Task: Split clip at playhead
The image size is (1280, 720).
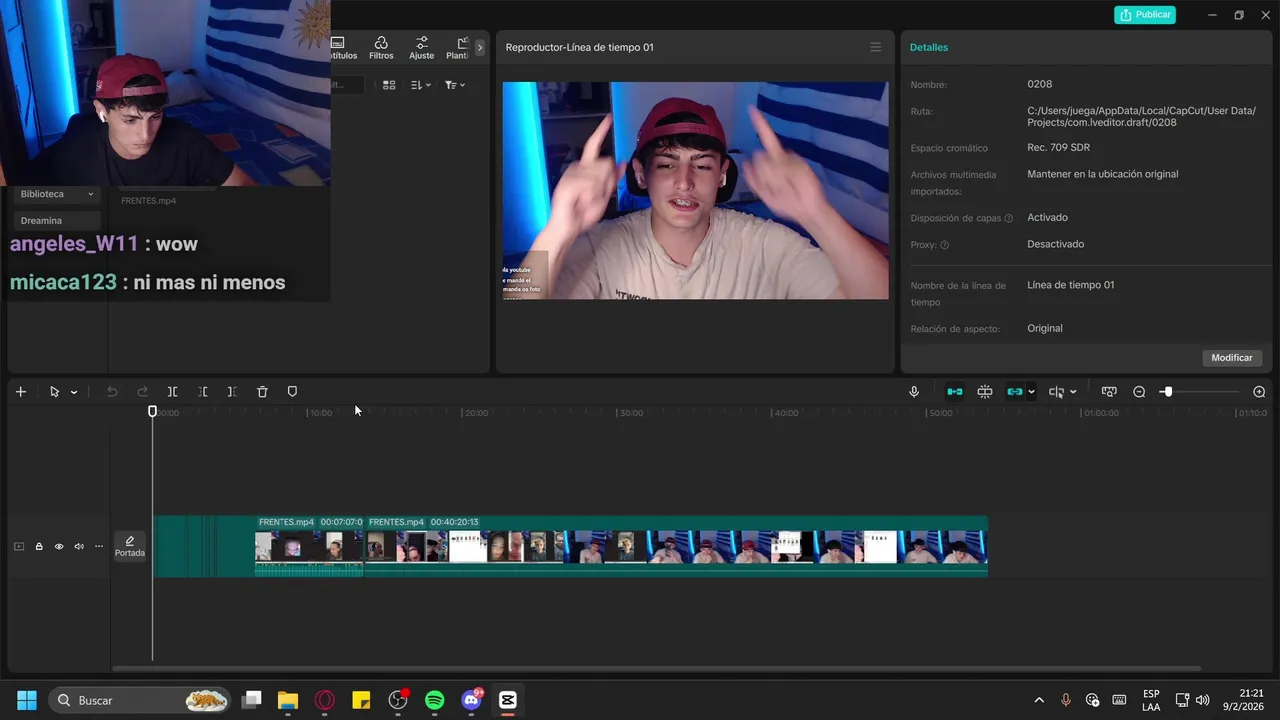Action: [x=173, y=392]
